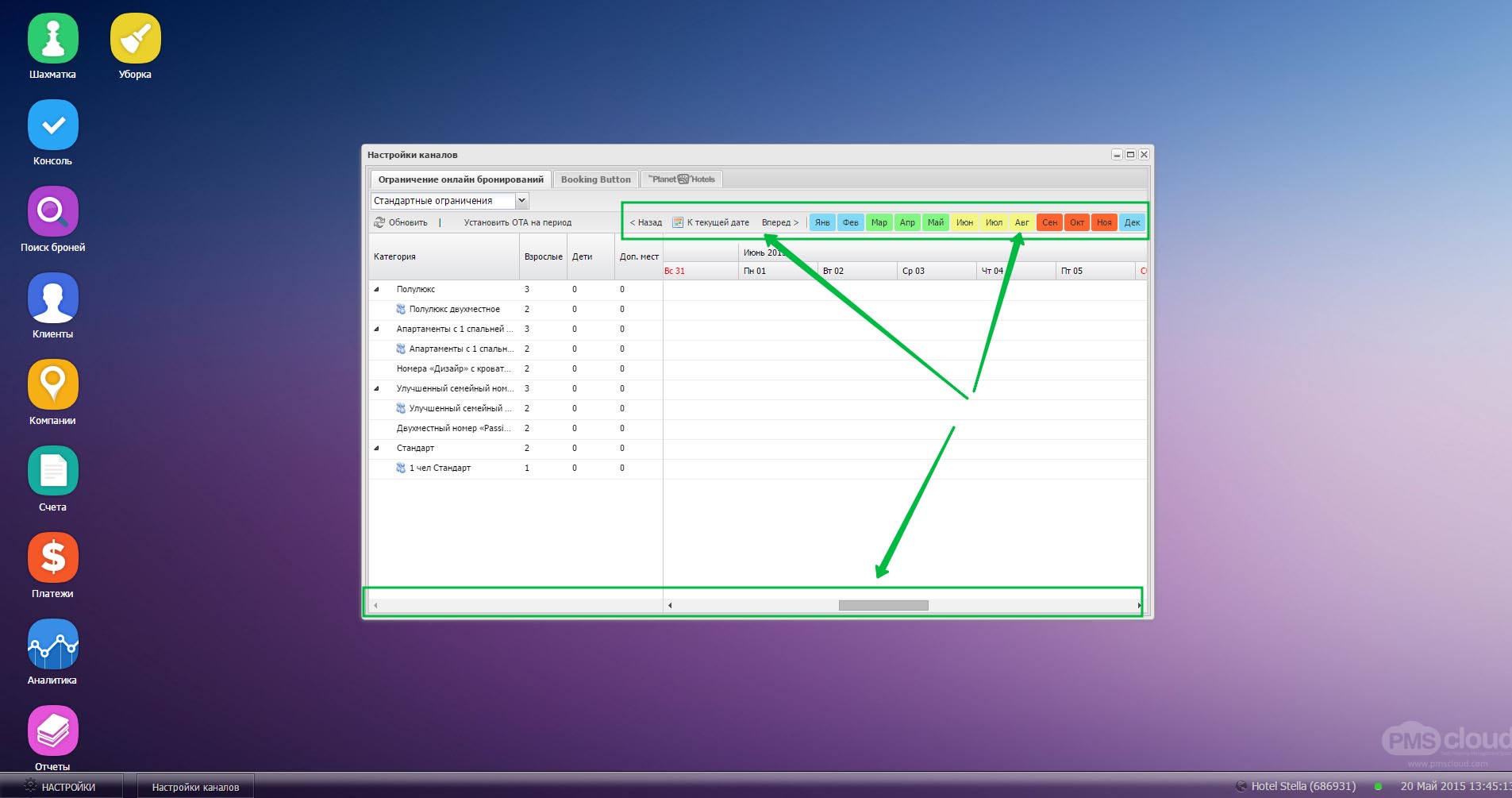This screenshot has height=798, width=1512.
Task: Select the orange Сен month swatch
Action: [x=1049, y=223]
